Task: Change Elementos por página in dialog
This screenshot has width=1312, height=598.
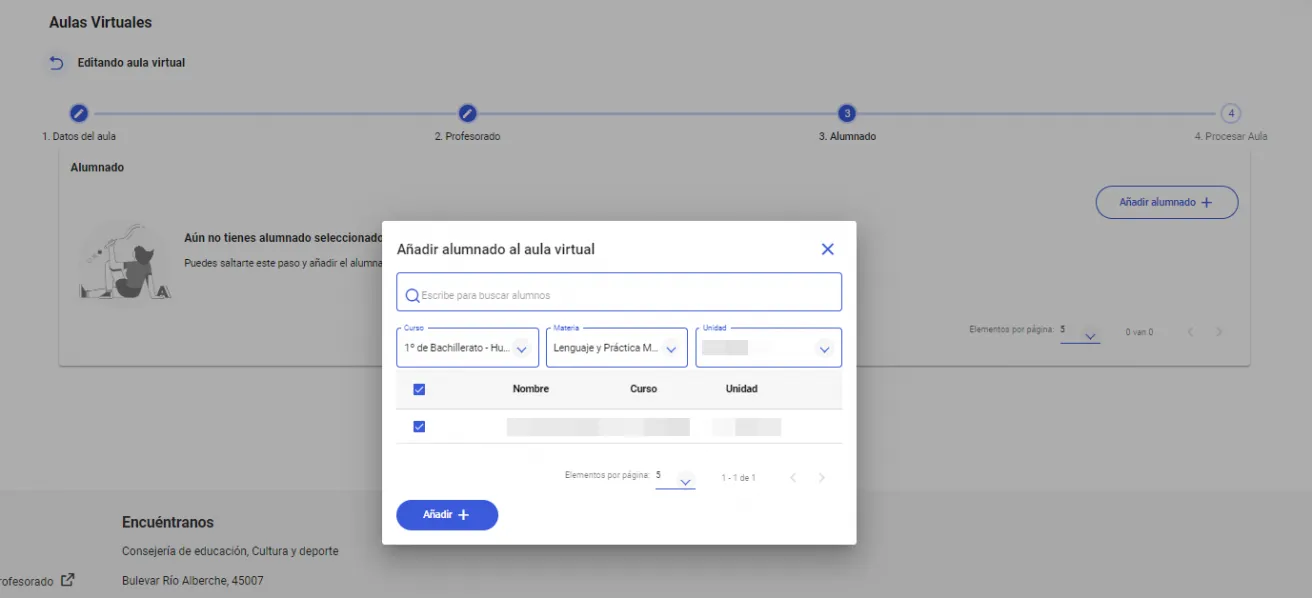Action: pyautogui.click(x=675, y=479)
